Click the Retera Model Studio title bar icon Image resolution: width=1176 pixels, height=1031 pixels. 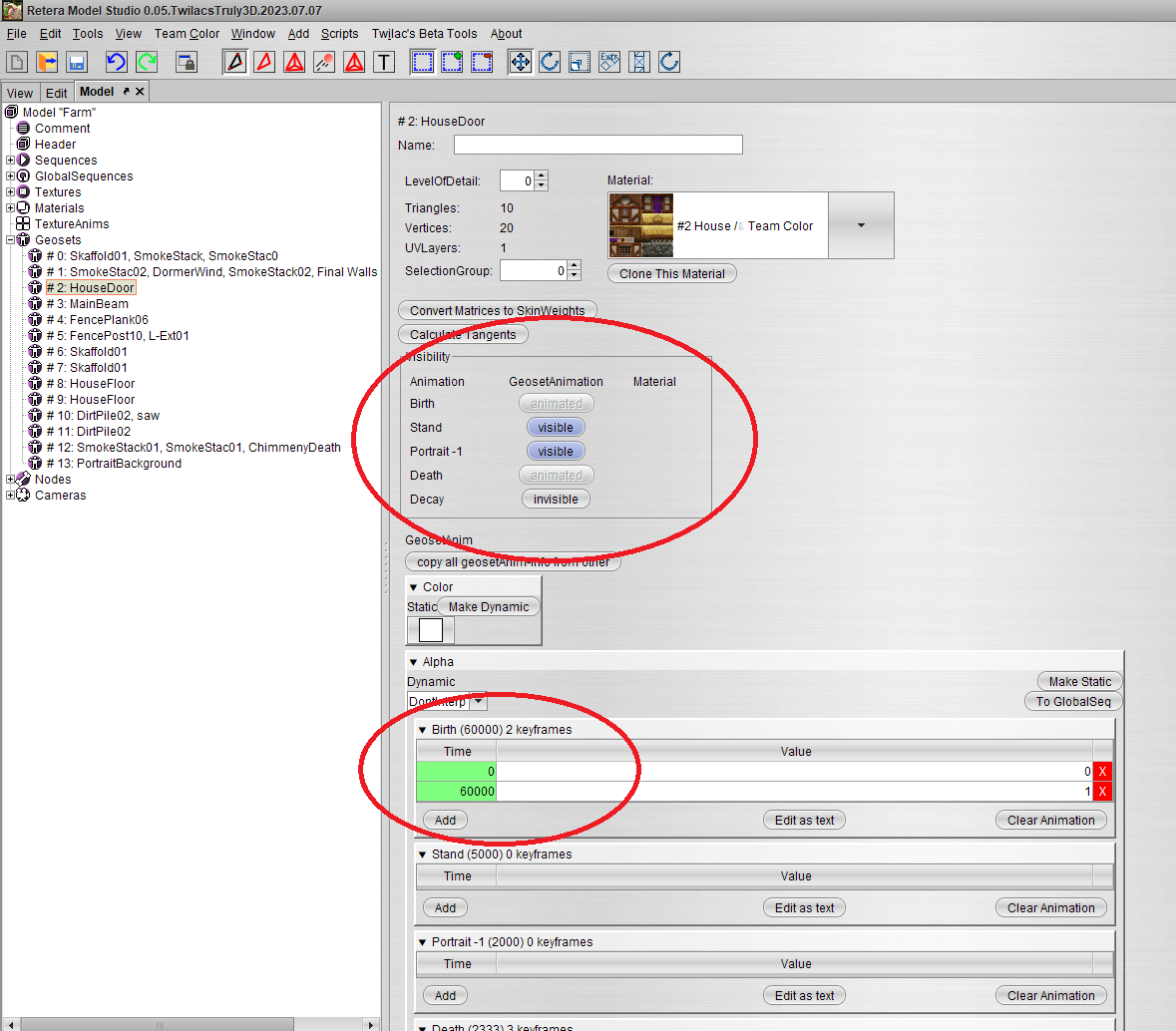(x=12, y=11)
